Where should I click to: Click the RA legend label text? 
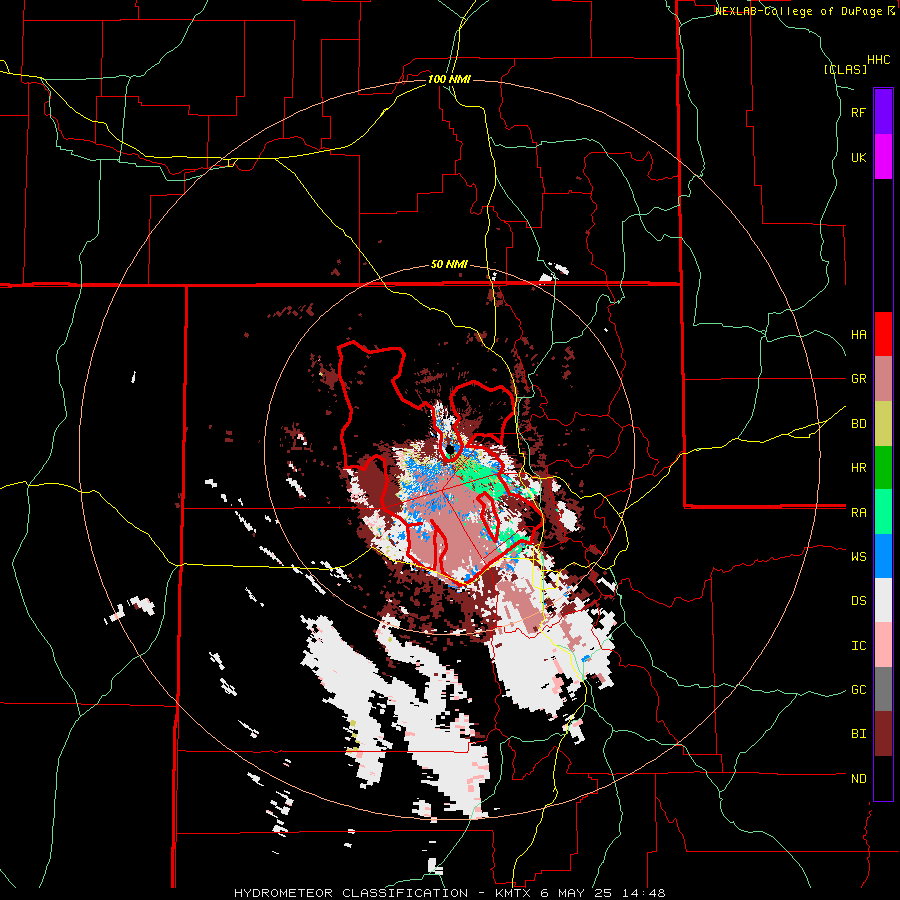point(859,513)
